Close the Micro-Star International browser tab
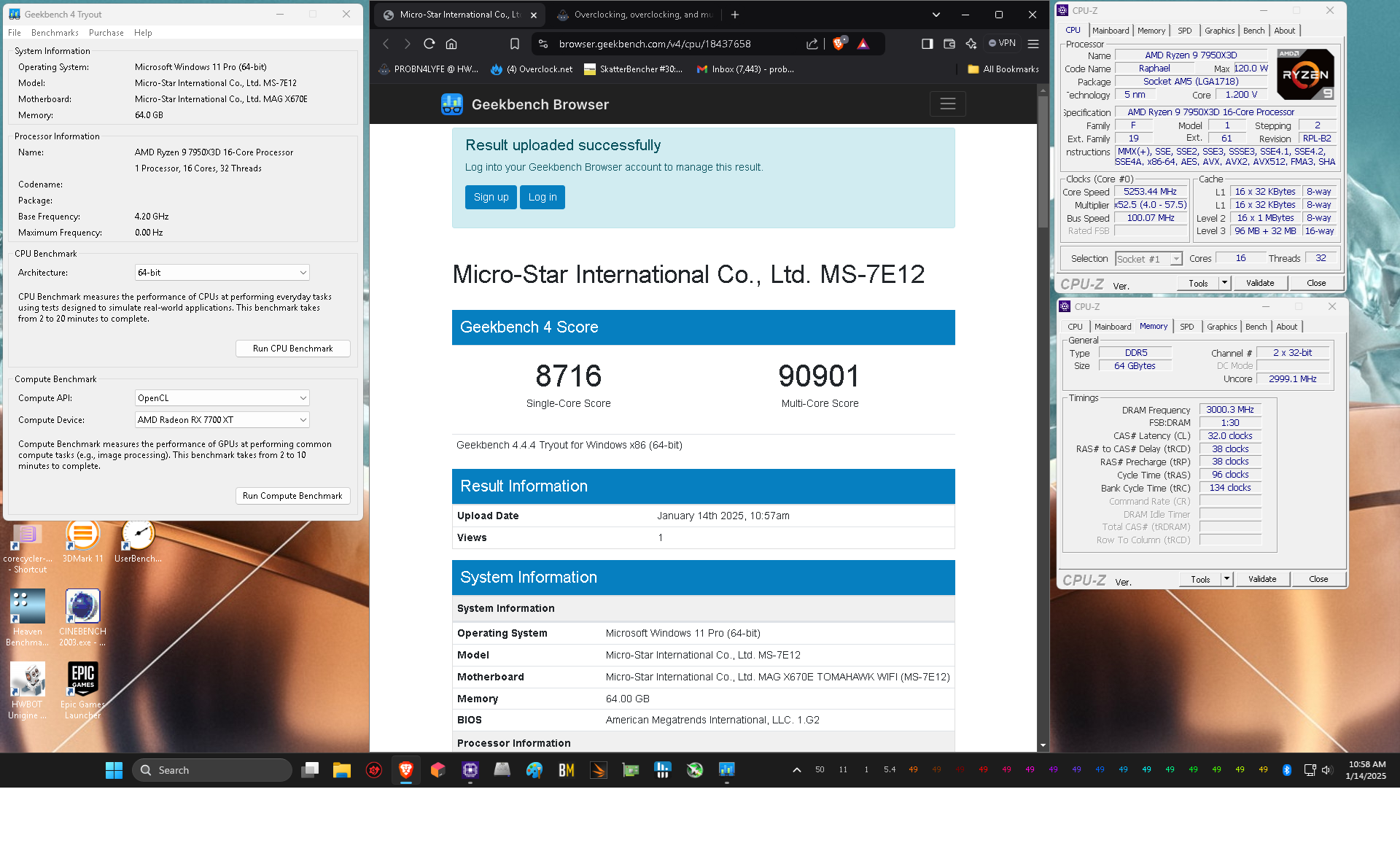 pos(534,15)
